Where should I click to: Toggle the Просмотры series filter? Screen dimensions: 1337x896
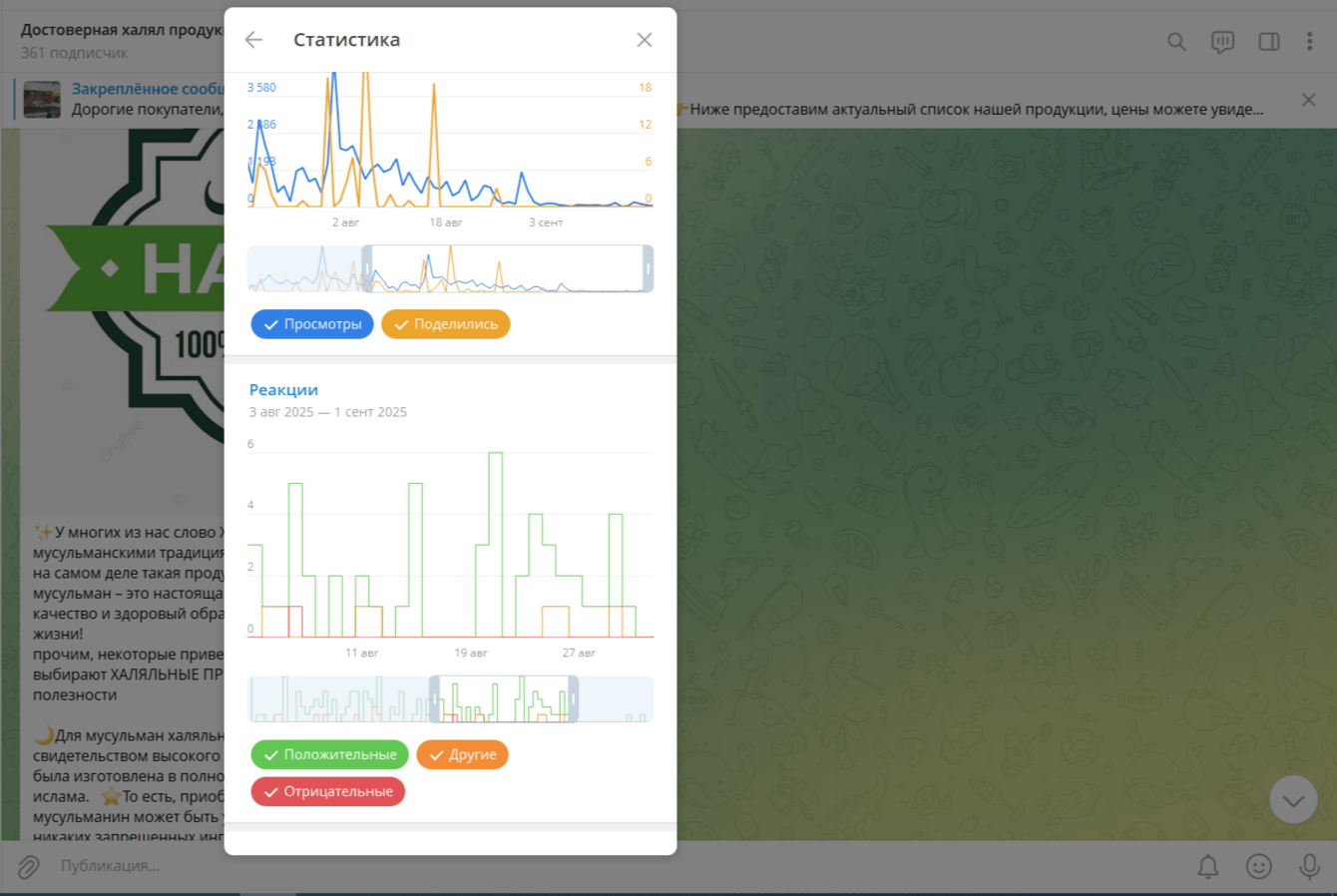(312, 324)
